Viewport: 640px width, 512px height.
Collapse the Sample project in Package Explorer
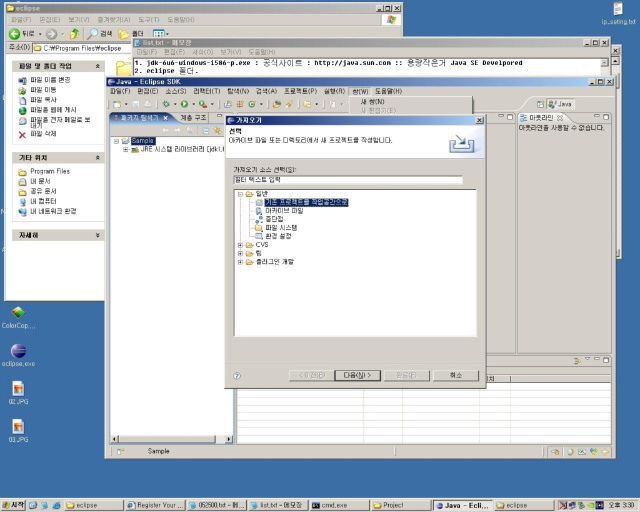pos(116,141)
